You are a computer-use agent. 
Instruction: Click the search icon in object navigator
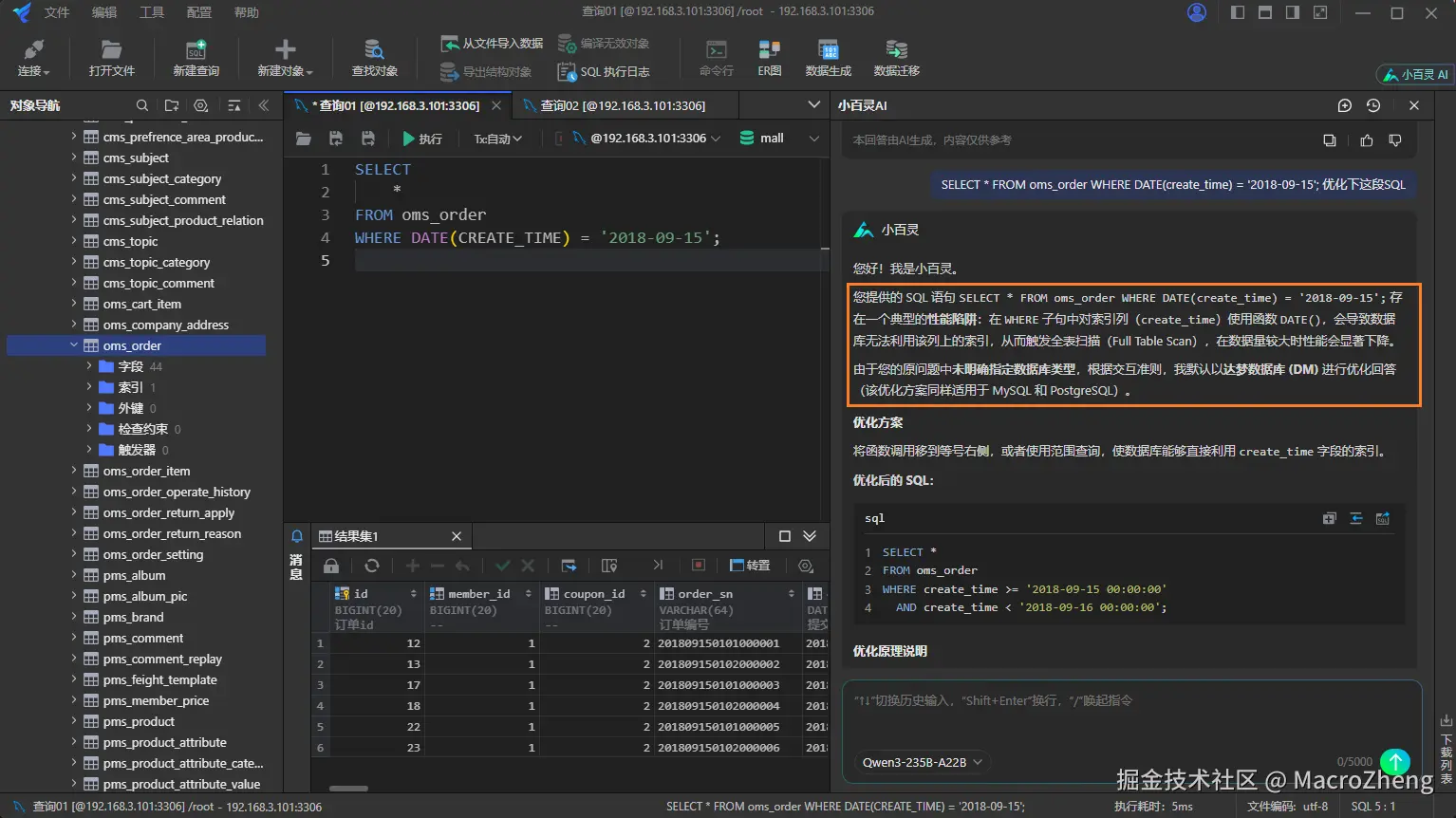click(x=142, y=105)
